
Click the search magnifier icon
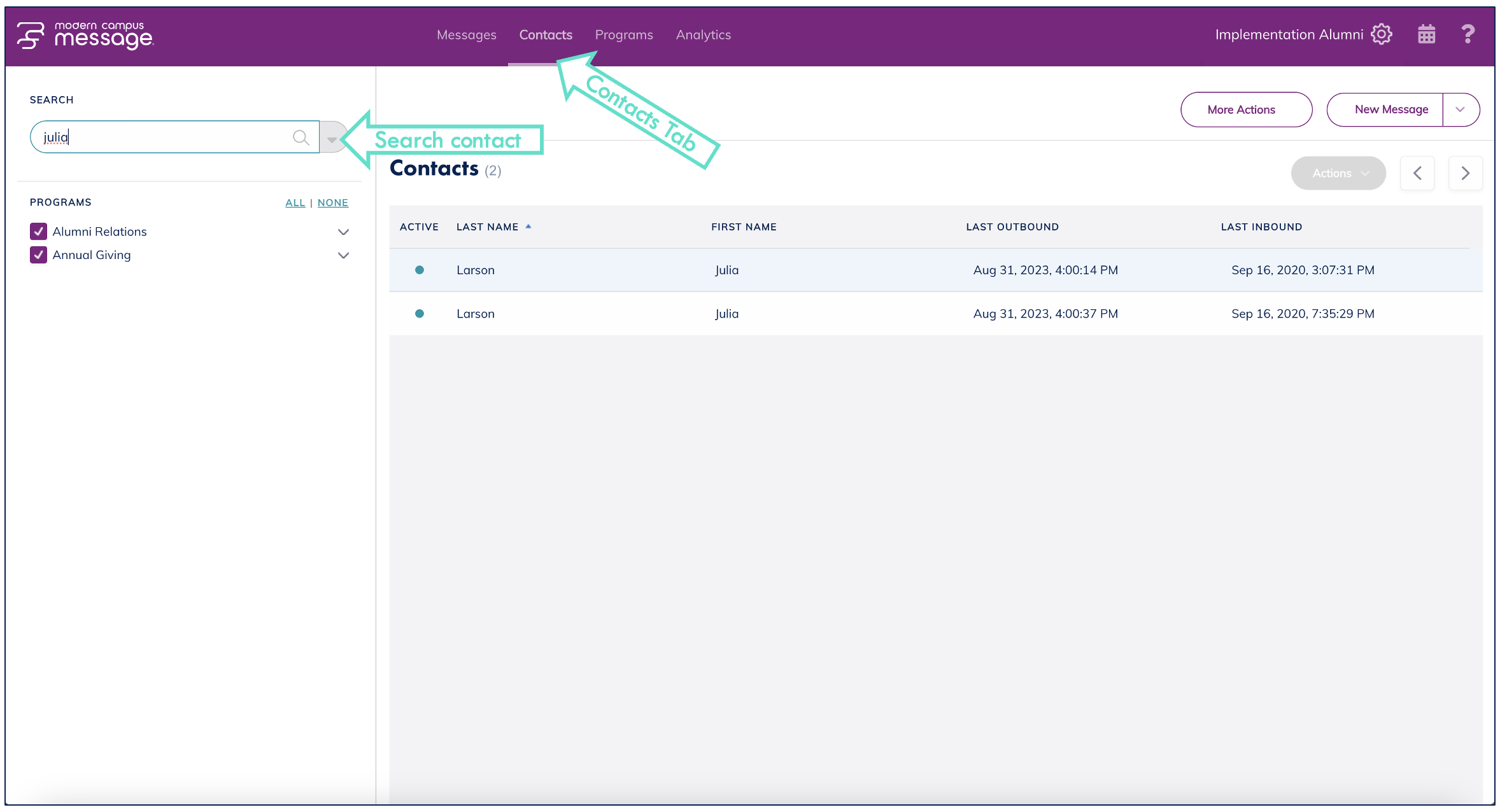click(x=301, y=137)
